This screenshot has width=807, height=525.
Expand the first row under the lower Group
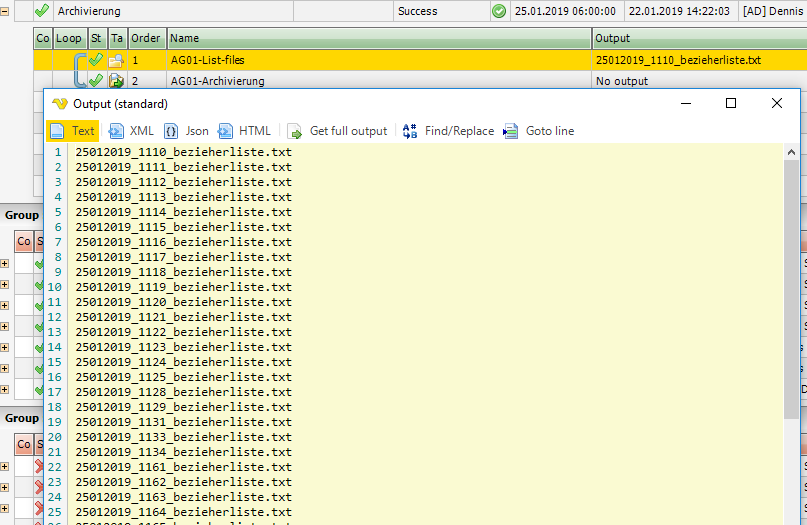pyautogui.click(x=5, y=466)
